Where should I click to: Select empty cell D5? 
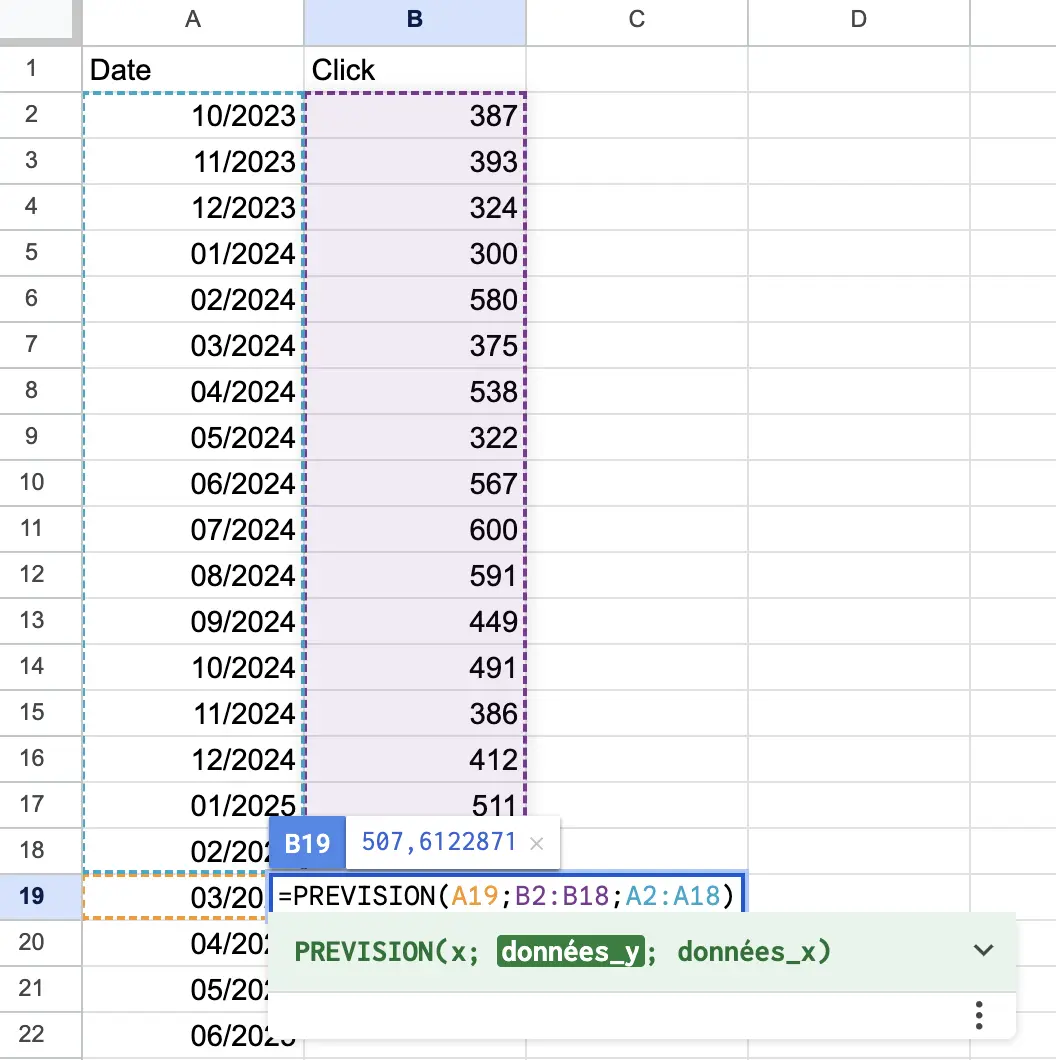pyautogui.click(x=858, y=253)
